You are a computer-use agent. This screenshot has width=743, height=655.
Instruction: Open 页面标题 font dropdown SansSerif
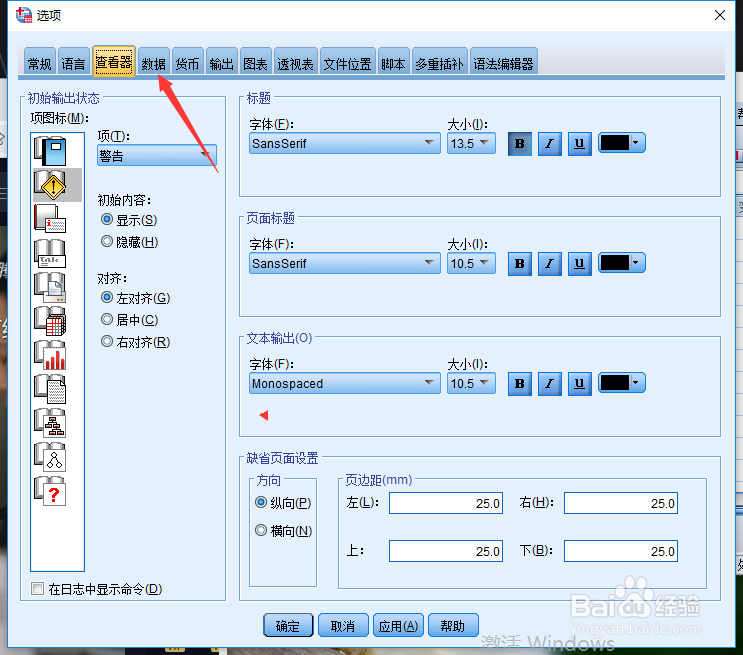click(x=344, y=263)
